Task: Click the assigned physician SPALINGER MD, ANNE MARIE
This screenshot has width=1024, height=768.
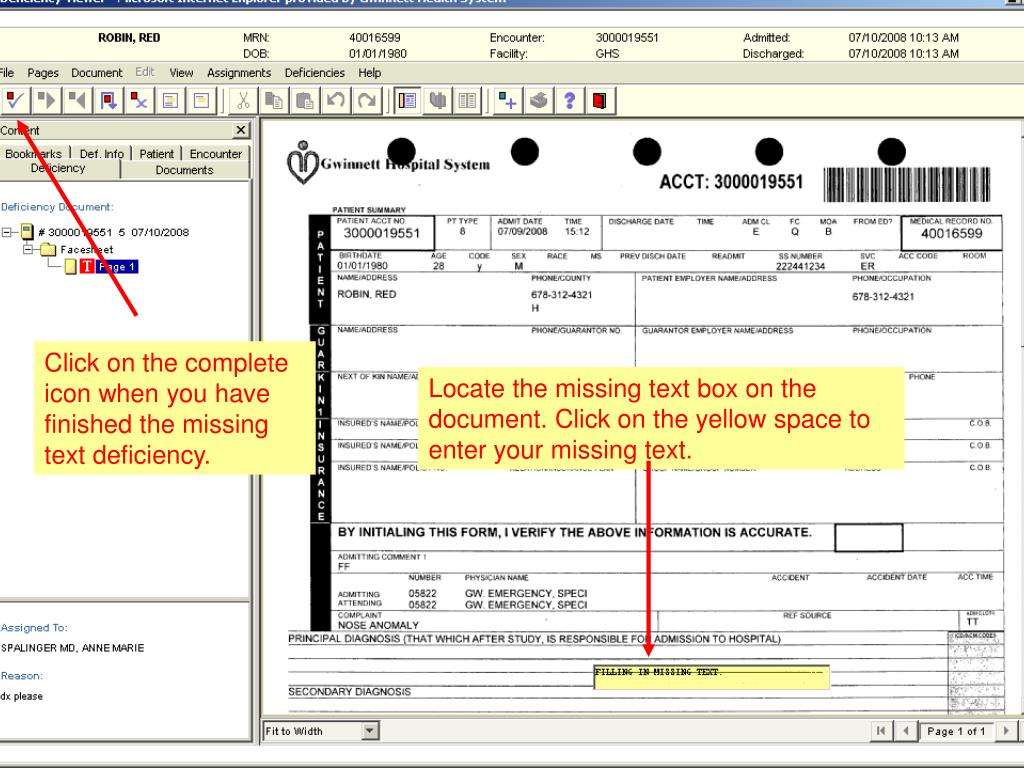Action: 72,648
